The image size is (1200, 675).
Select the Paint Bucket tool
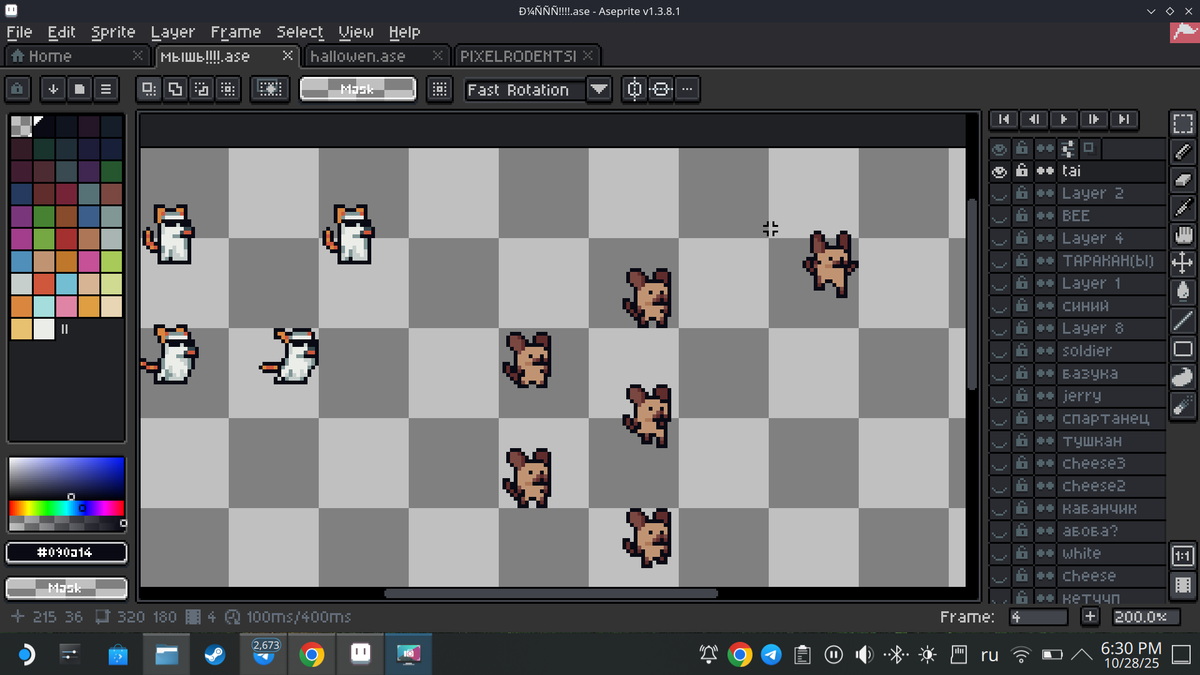point(1182,292)
